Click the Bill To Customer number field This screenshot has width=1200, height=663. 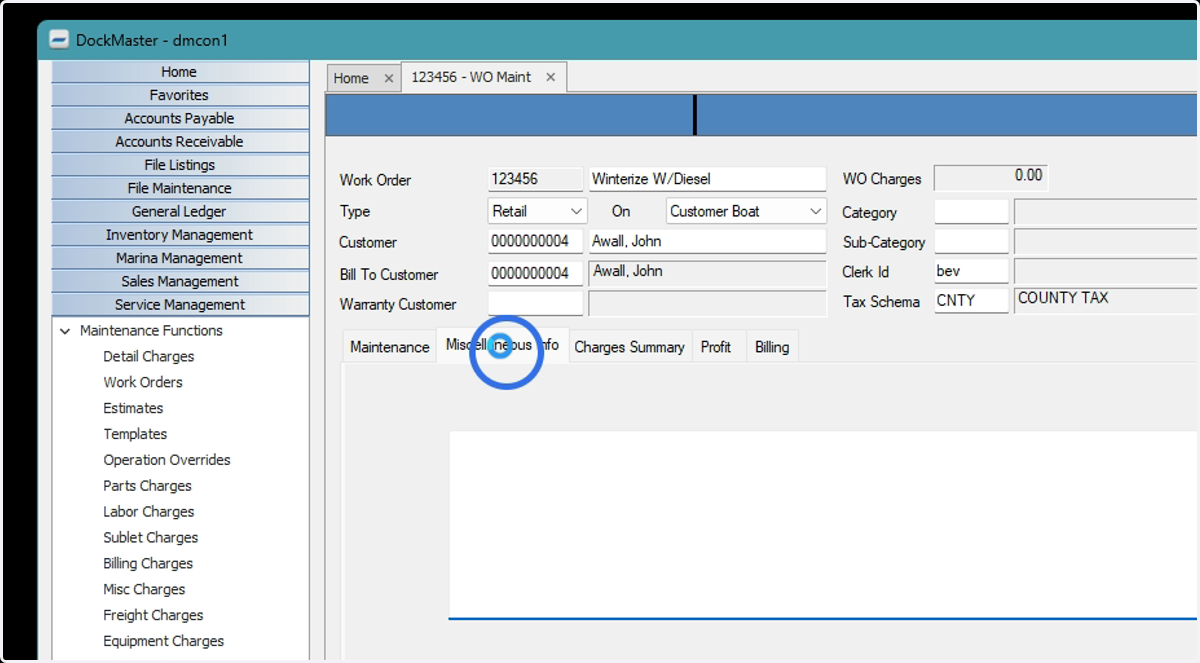tap(535, 273)
